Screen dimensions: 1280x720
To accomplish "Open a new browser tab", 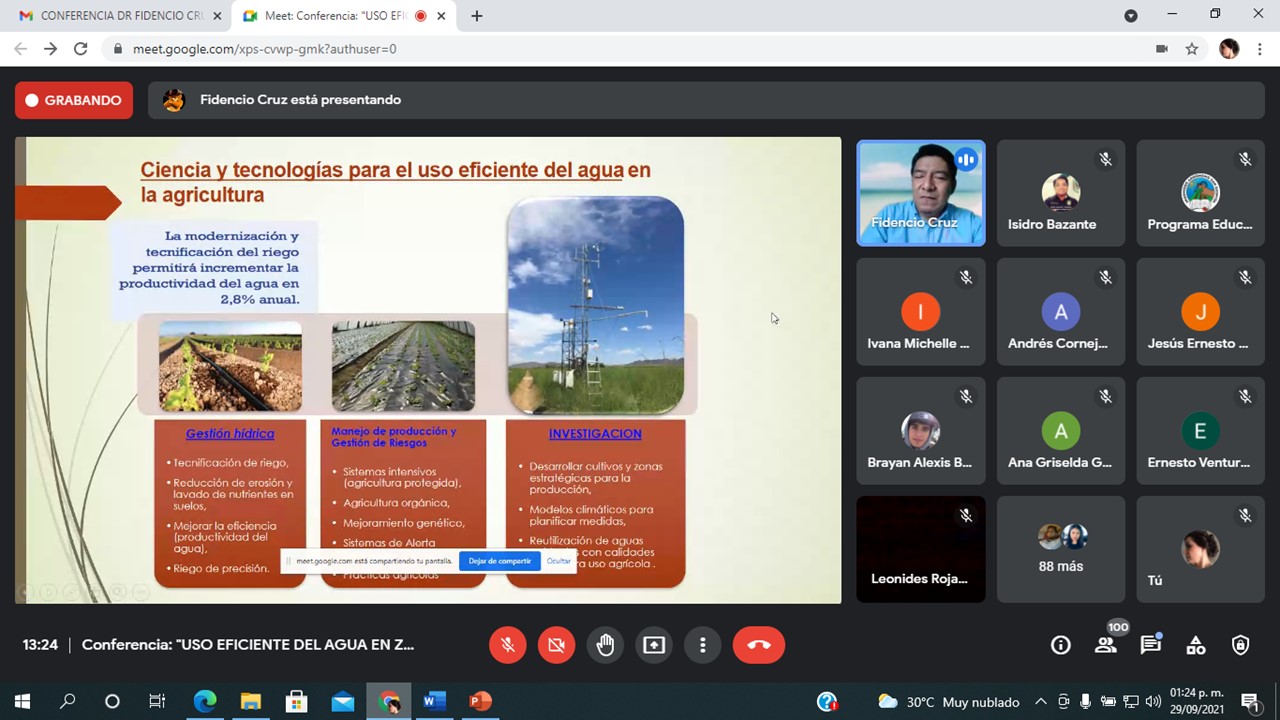I will click(477, 16).
